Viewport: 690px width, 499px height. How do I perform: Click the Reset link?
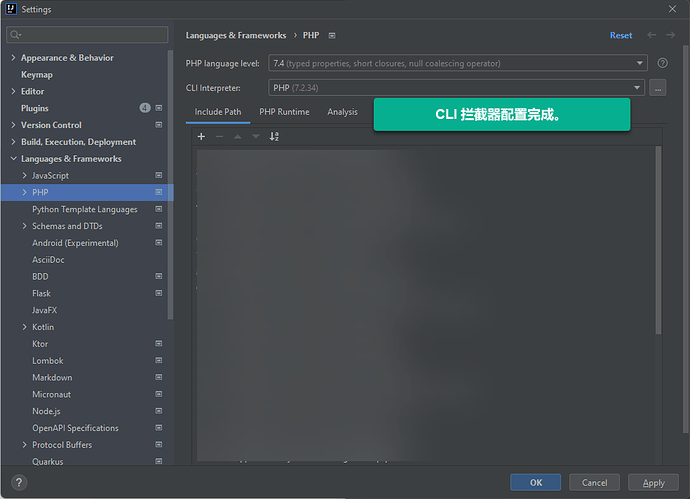621,35
